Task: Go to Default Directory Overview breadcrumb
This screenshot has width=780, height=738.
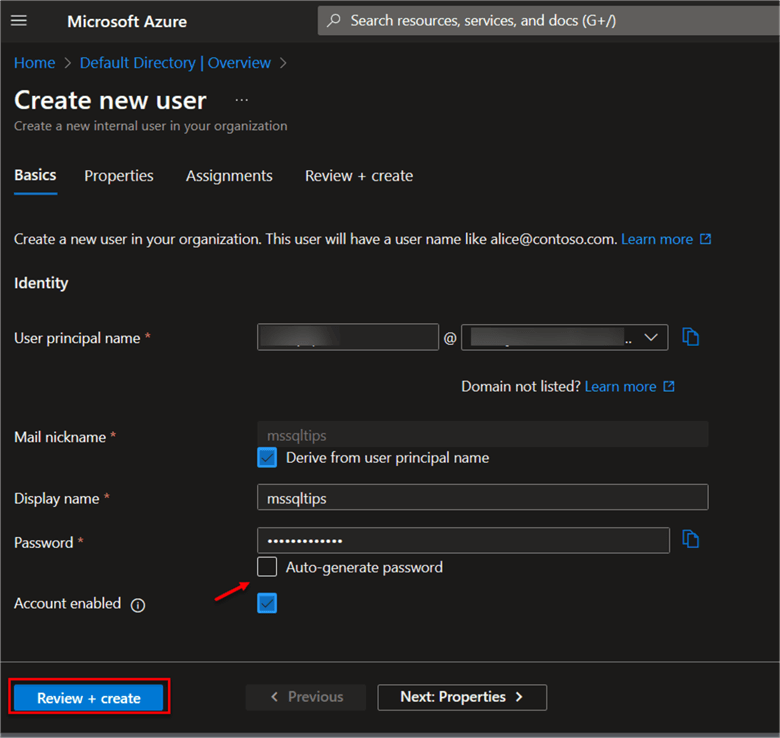Action: pyautogui.click(x=175, y=63)
